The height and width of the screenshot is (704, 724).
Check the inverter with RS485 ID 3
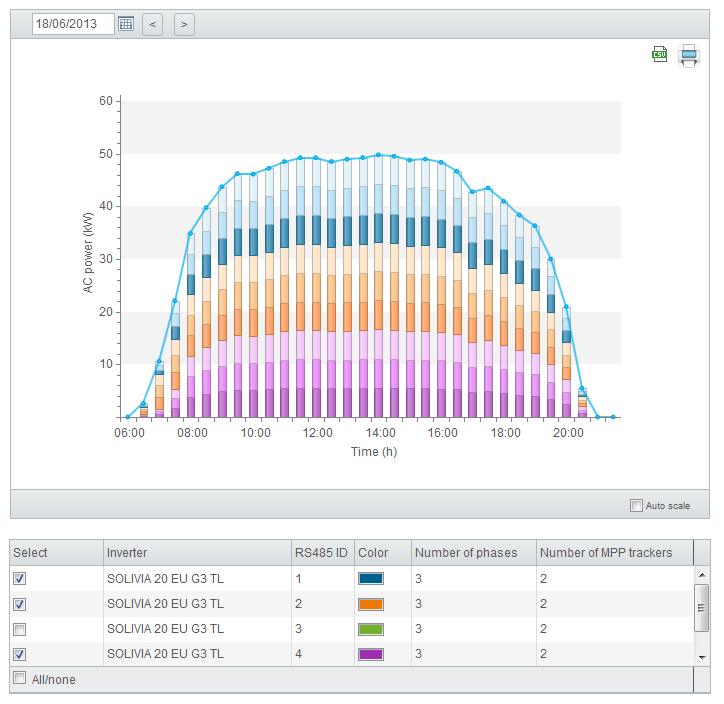click(x=19, y=629)
